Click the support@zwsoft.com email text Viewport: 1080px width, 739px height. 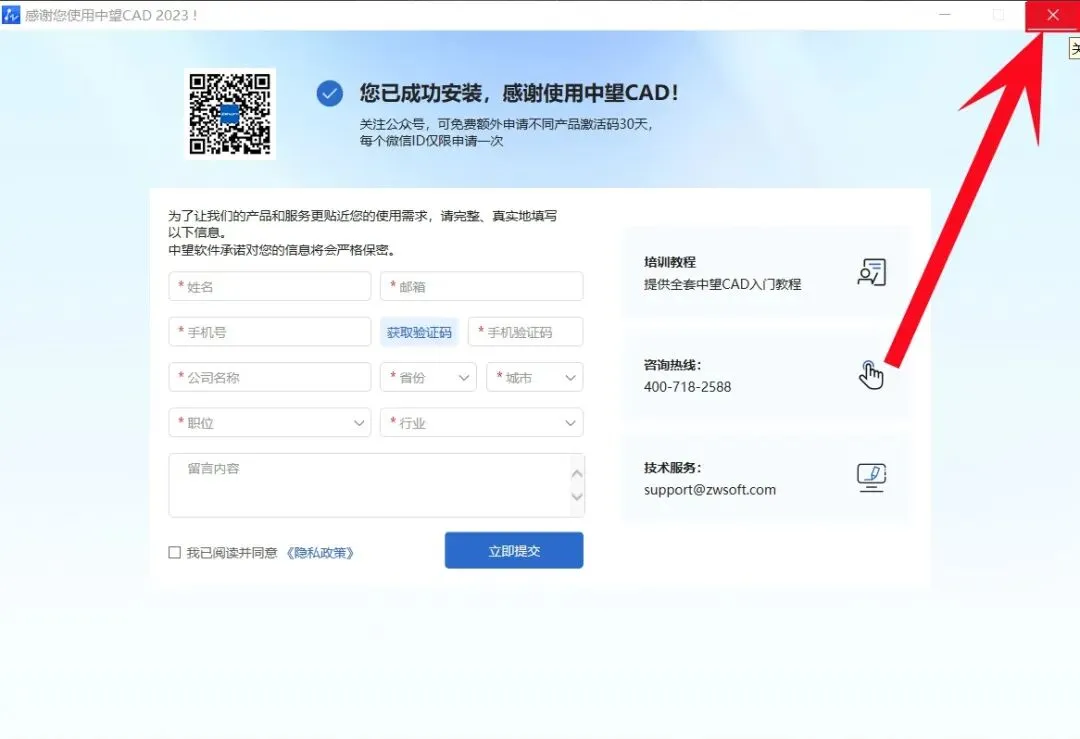(709, 490)
